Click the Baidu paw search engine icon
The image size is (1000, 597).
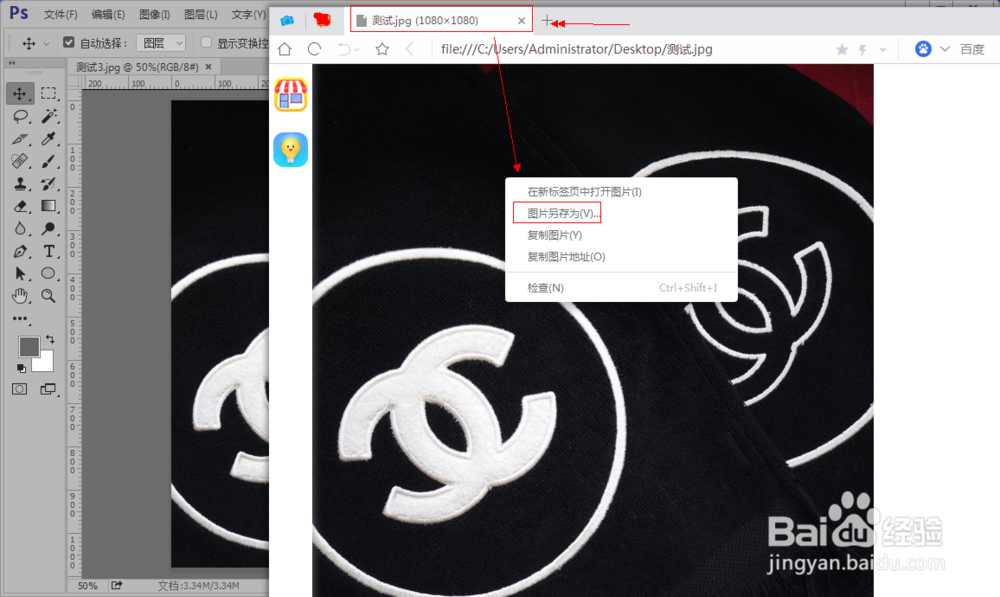923,49
